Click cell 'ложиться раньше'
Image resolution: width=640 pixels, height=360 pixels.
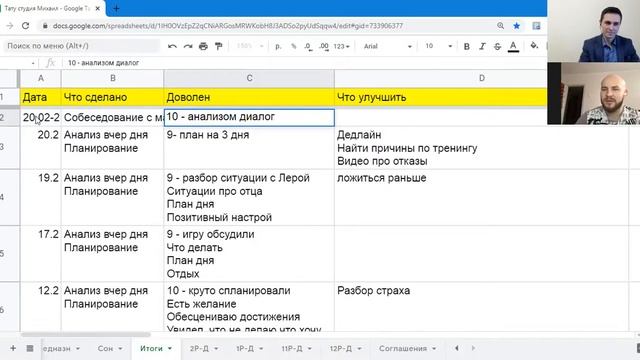[x=482, y=197]
